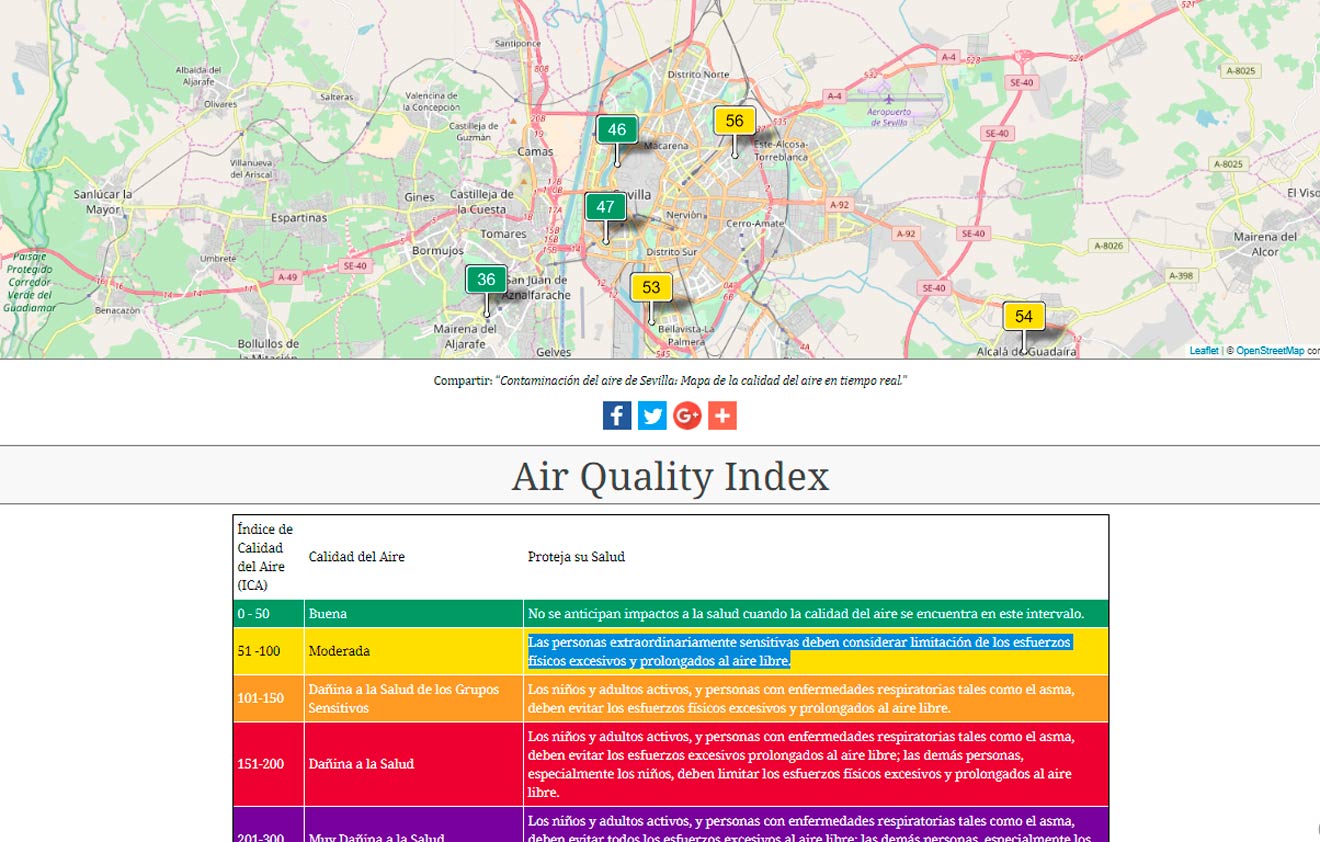Image resolution: width=1320 pixels, height=842 pixels.
Task: Click the highlighted Moderada health text
Action: coord(798,651)
